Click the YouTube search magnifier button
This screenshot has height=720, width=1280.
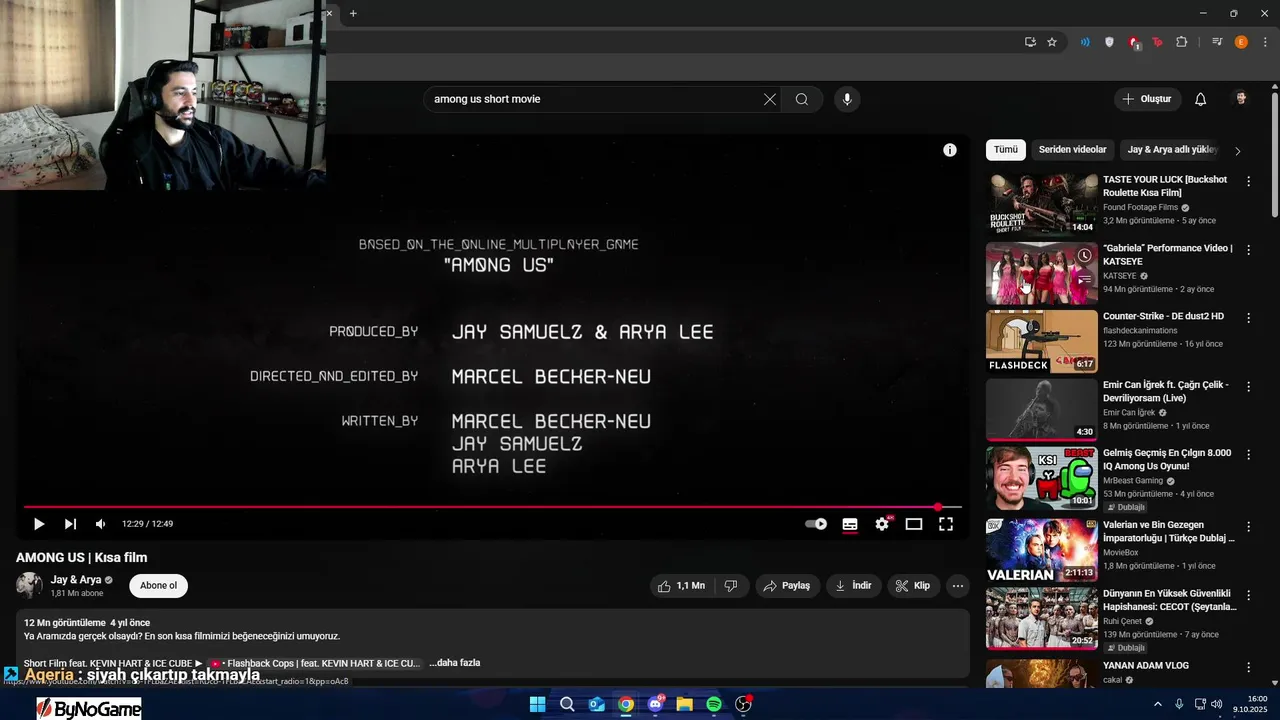click(x=802, y=99)
